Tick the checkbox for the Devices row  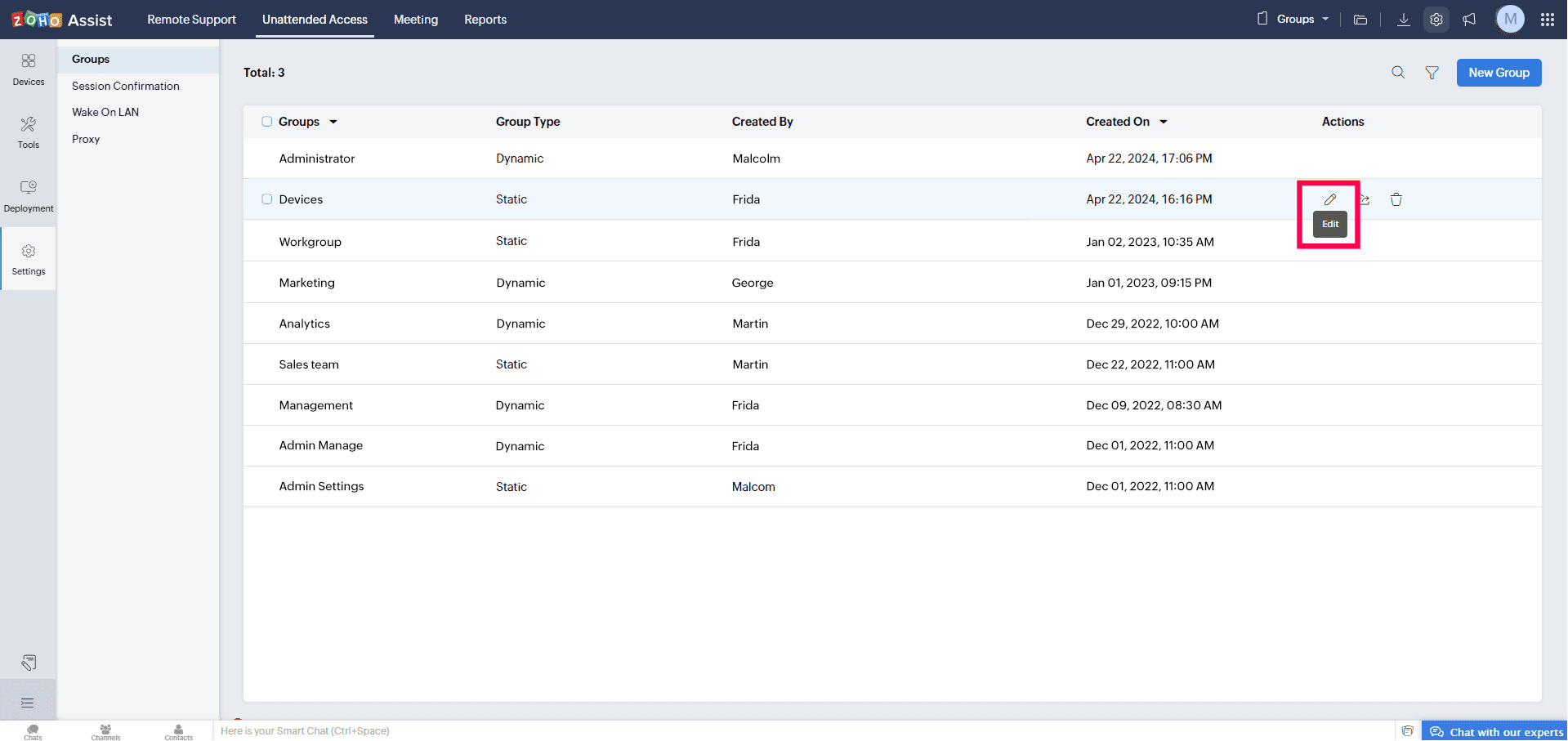[266, 199]
